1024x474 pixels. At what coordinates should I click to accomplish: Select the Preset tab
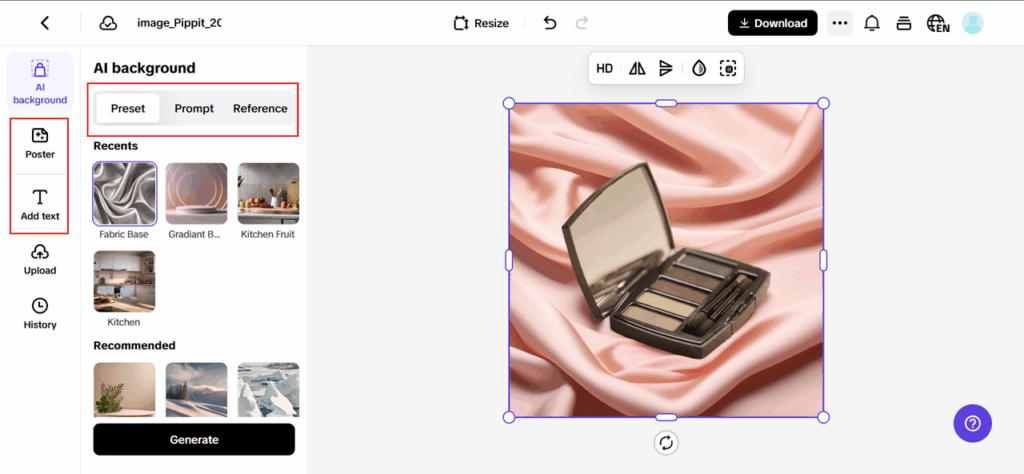[x=128, y=108]
